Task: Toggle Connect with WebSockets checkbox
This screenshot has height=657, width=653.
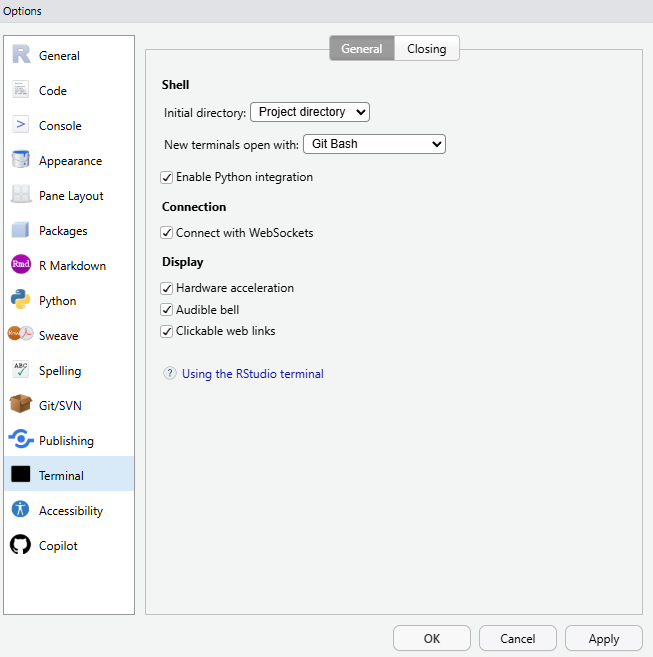Action: click(x=166, y=233)
